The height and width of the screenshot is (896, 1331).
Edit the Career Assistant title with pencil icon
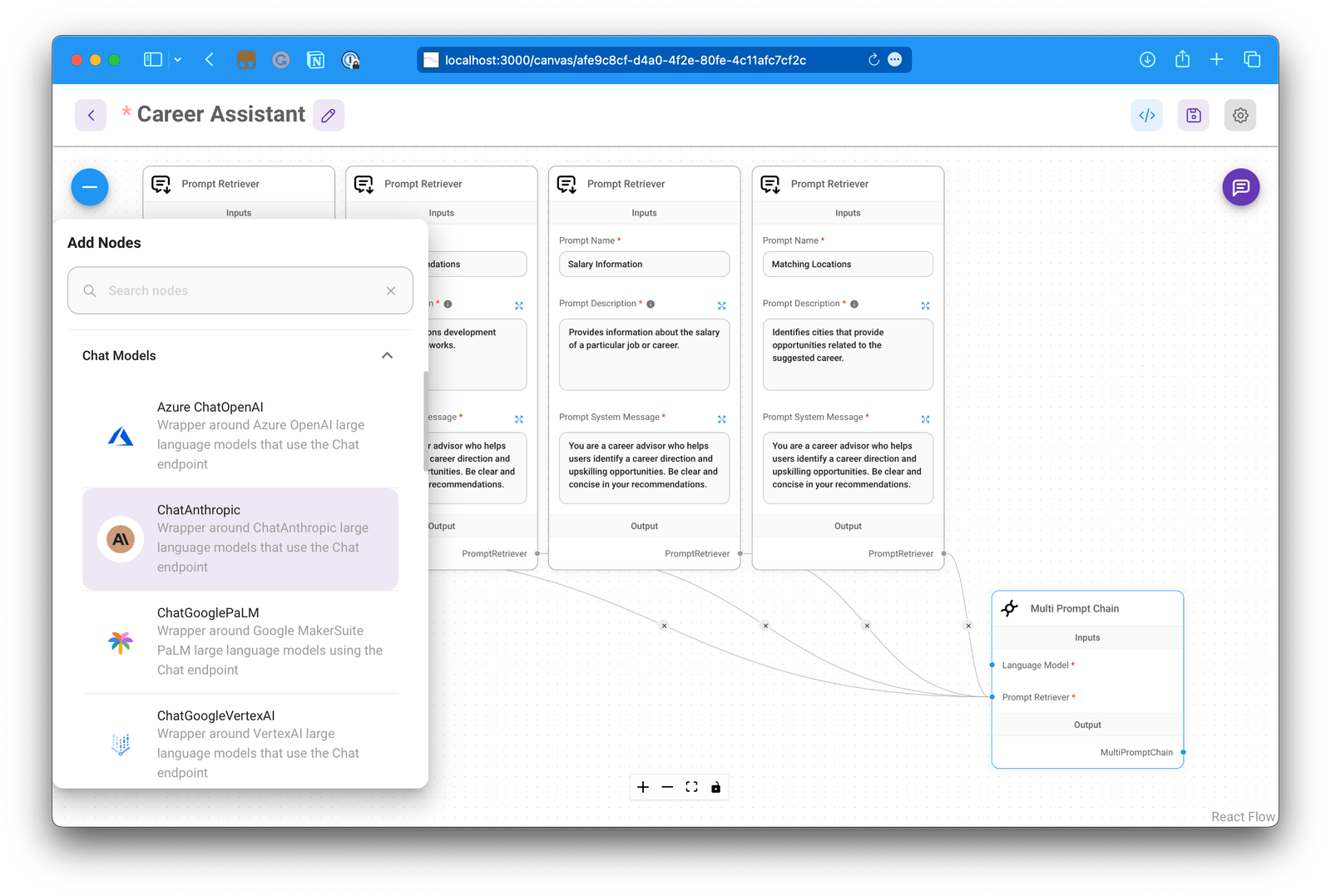(329, 115)
